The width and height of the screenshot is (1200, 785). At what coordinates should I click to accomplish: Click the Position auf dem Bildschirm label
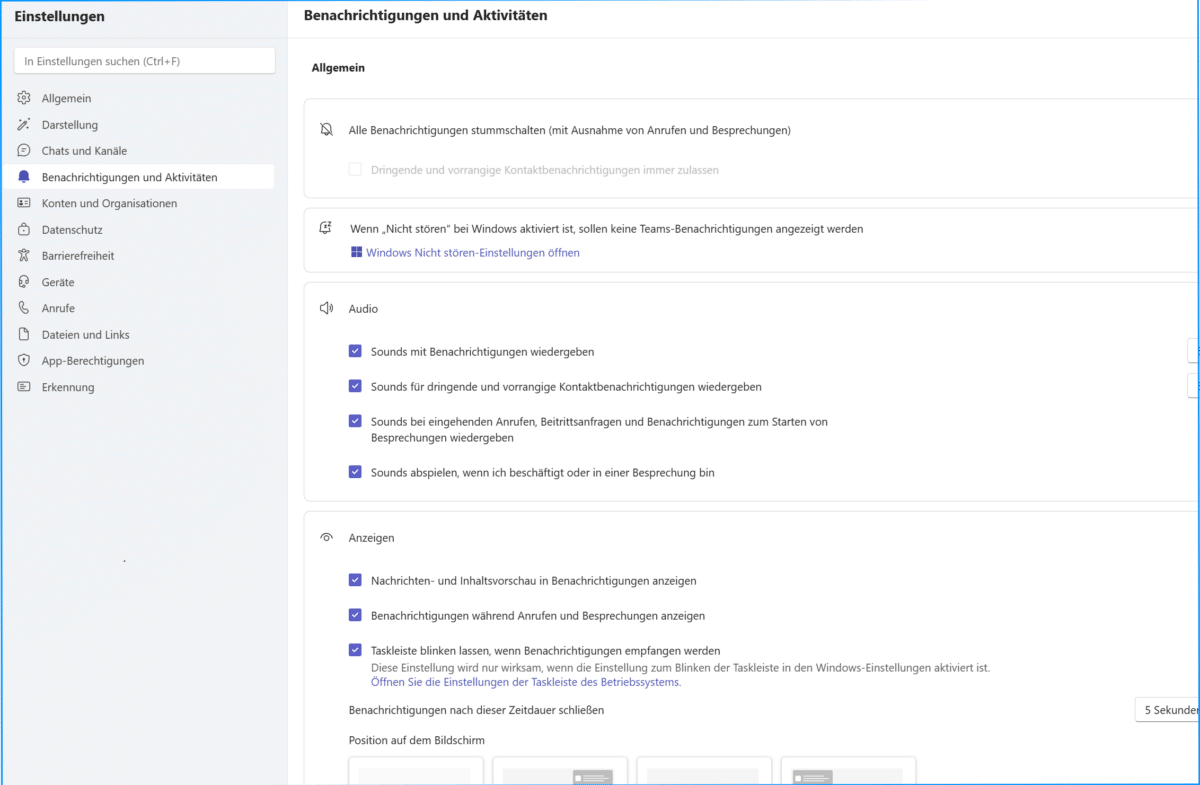417,741
